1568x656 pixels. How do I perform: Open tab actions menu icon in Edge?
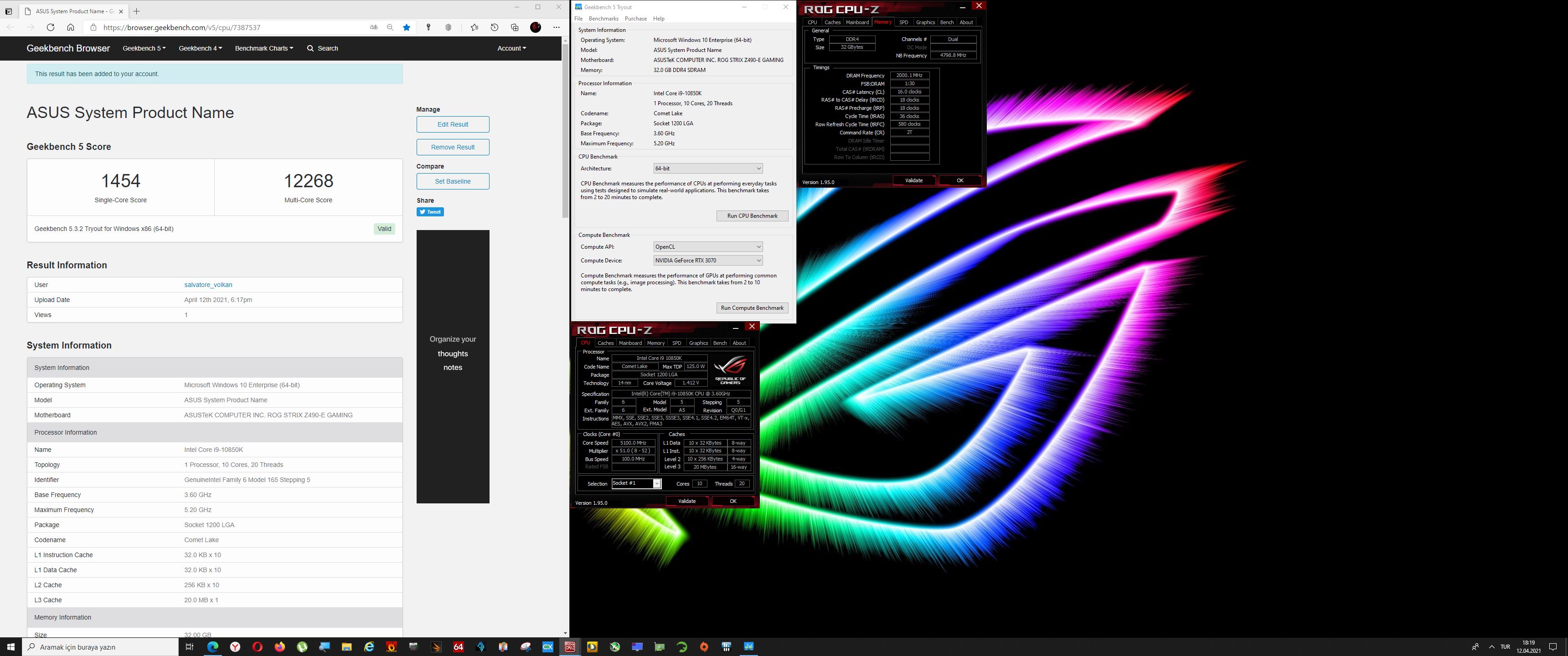[x=9, y=11]
